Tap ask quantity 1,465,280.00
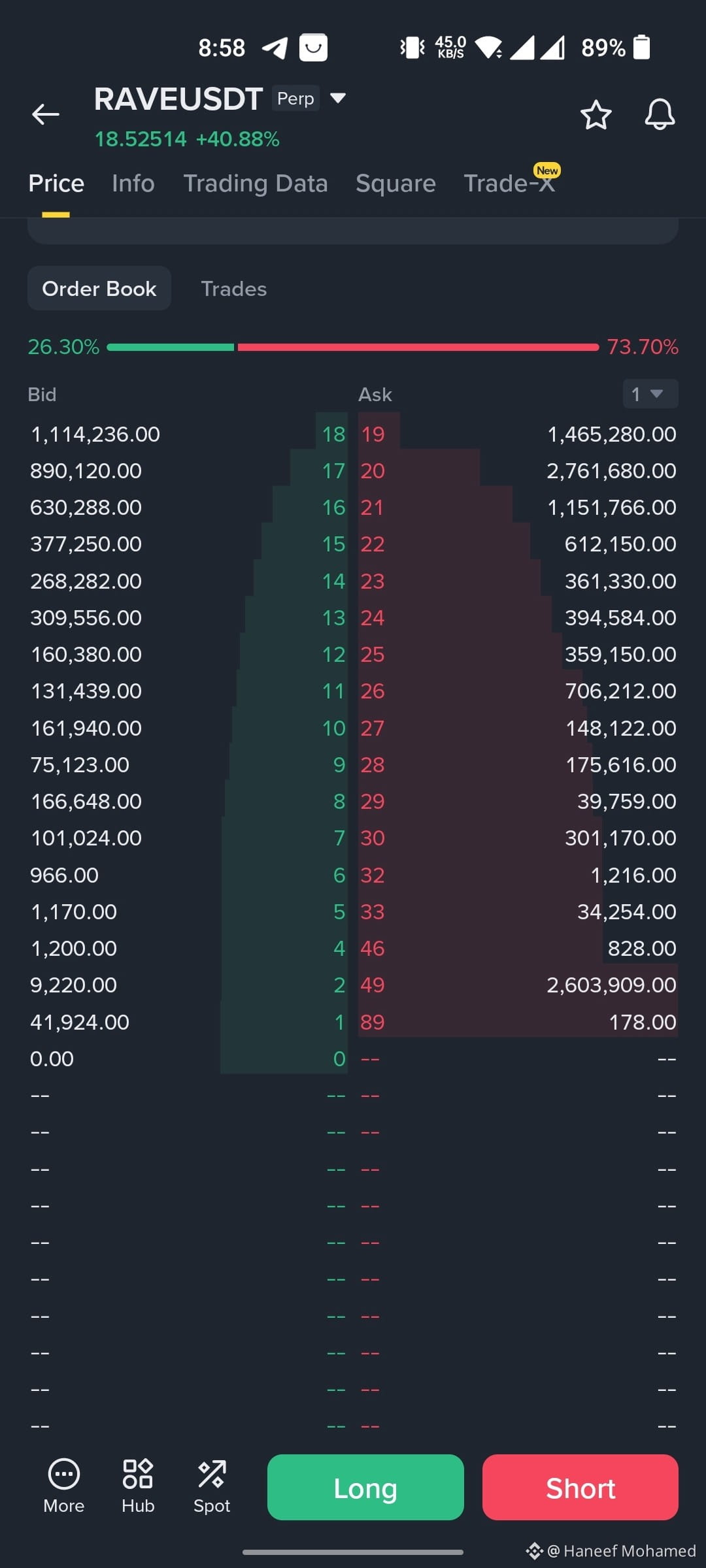This screenshot has height=1568, width=706. tap(612, 434)
